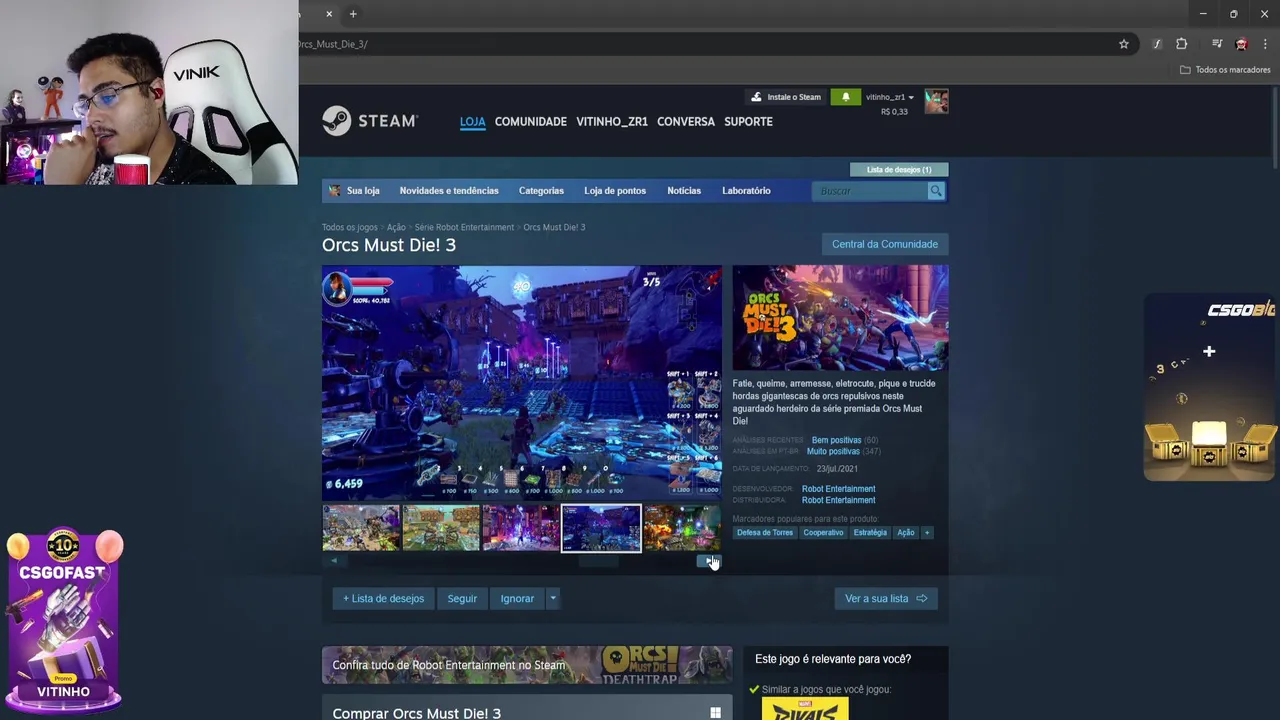The width and height of the screenshot is (1280, 720).
Task: Click Muito positivas reviews link
Action: coord(833,451)
